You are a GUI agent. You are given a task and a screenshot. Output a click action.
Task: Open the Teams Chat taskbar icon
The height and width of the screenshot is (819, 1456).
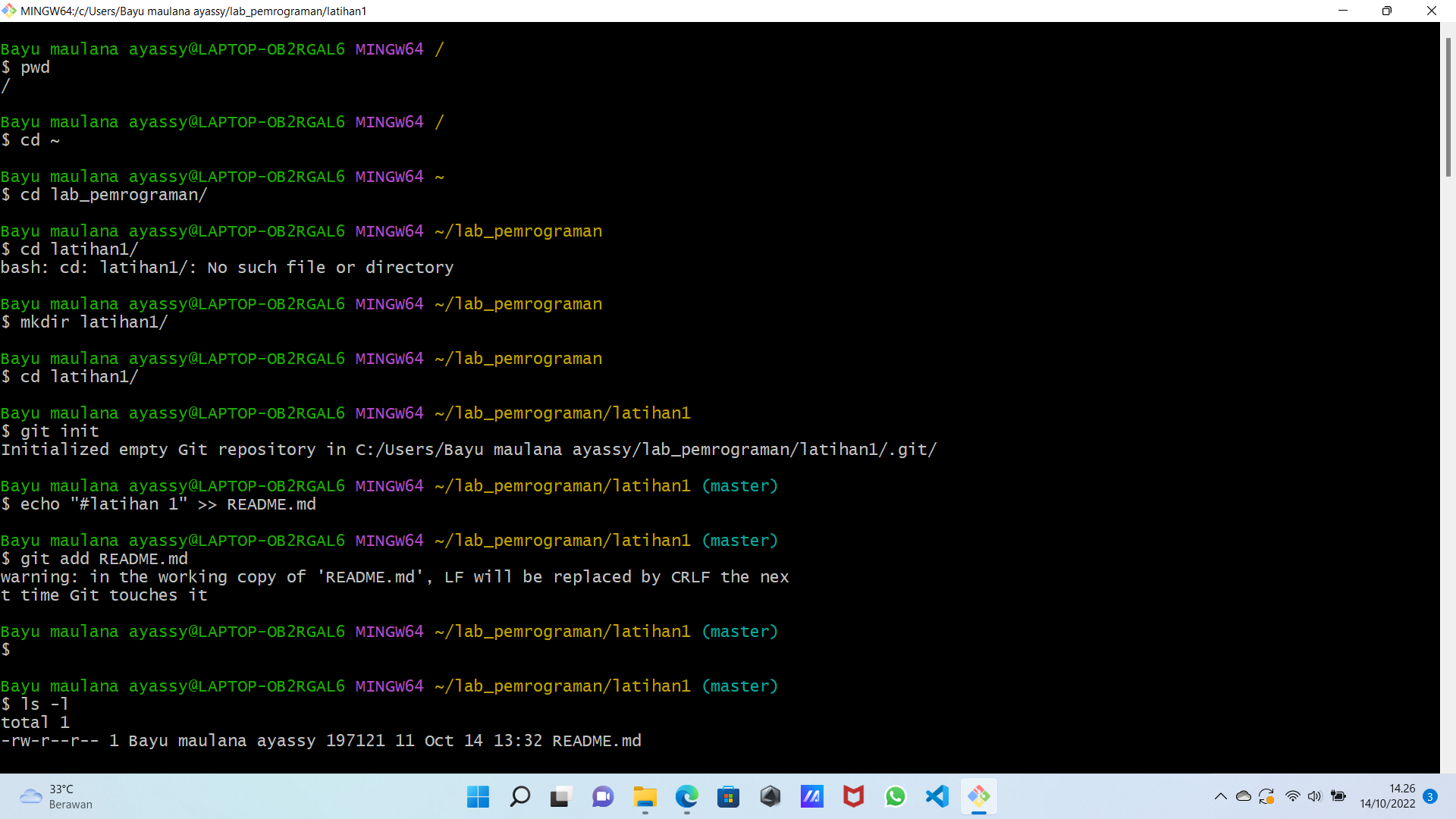pyautogui.click(x=603, y=797)
